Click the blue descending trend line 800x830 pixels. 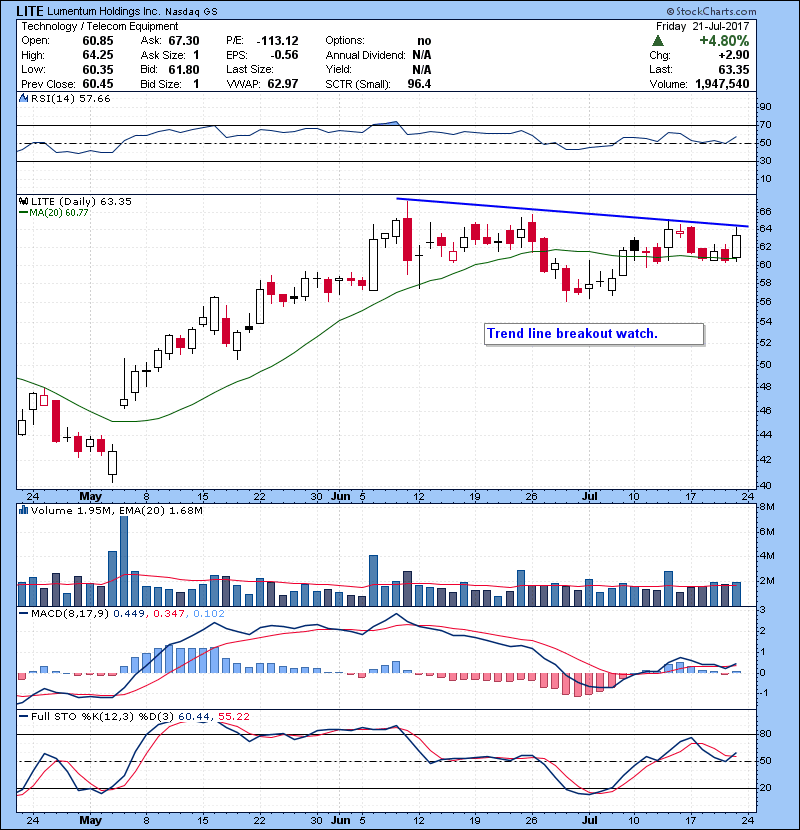[572, 213]
